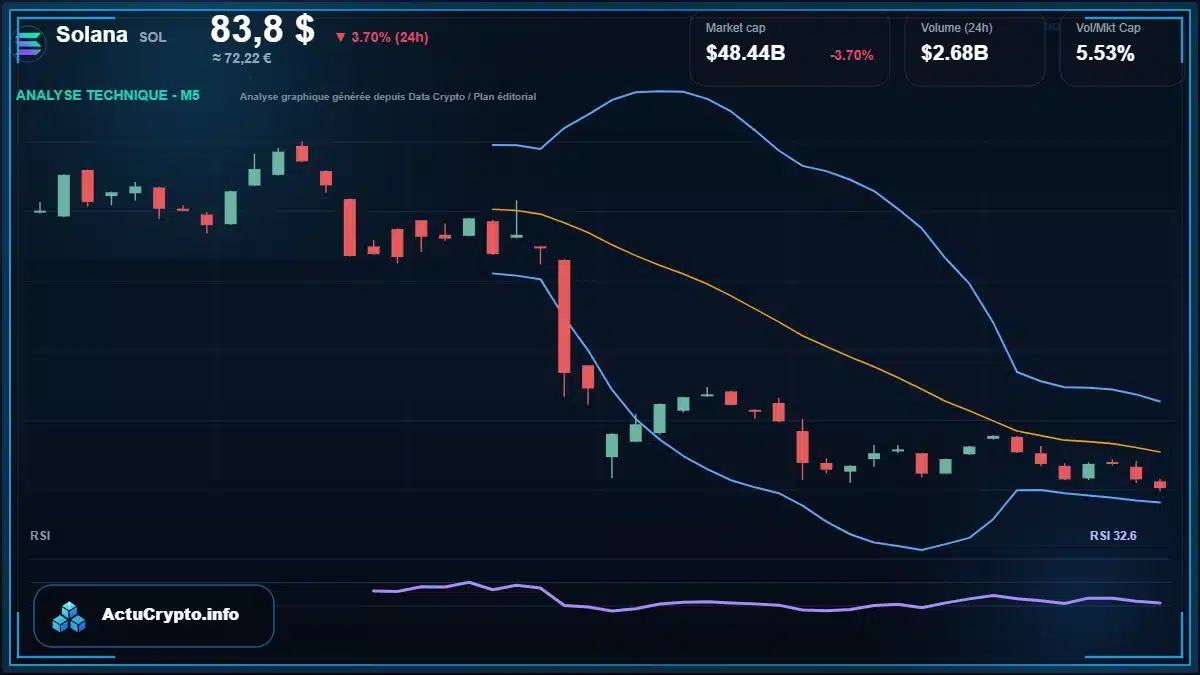Click the ≈ 72,22 € converted price
The width and height of the screenshot is (1200, 675).
point(241,58)
